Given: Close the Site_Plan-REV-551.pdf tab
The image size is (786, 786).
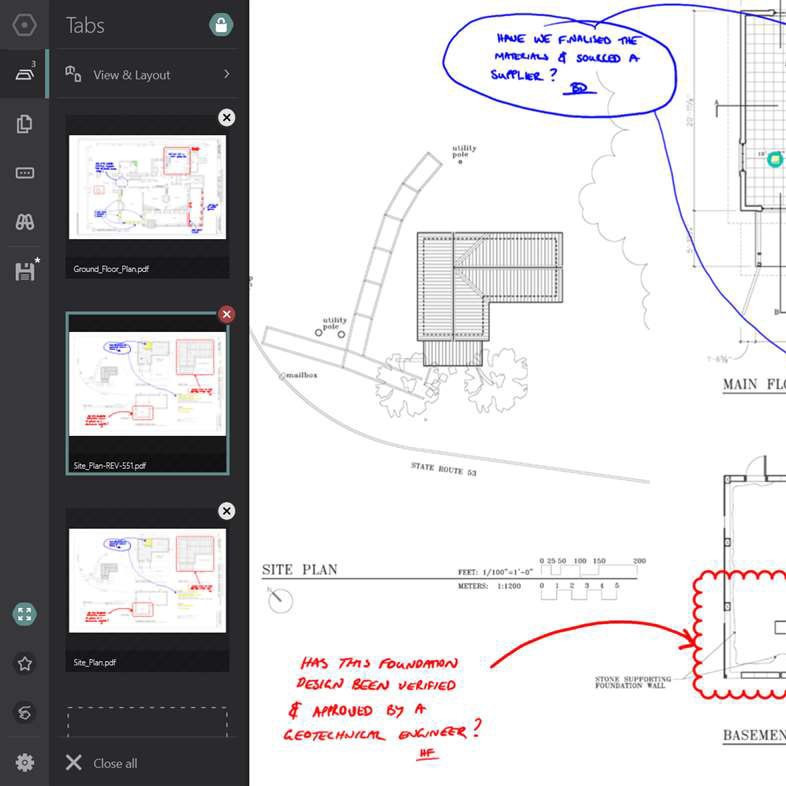Looking at the screenshot, I should pyautogui.click(x=226, y=315).
